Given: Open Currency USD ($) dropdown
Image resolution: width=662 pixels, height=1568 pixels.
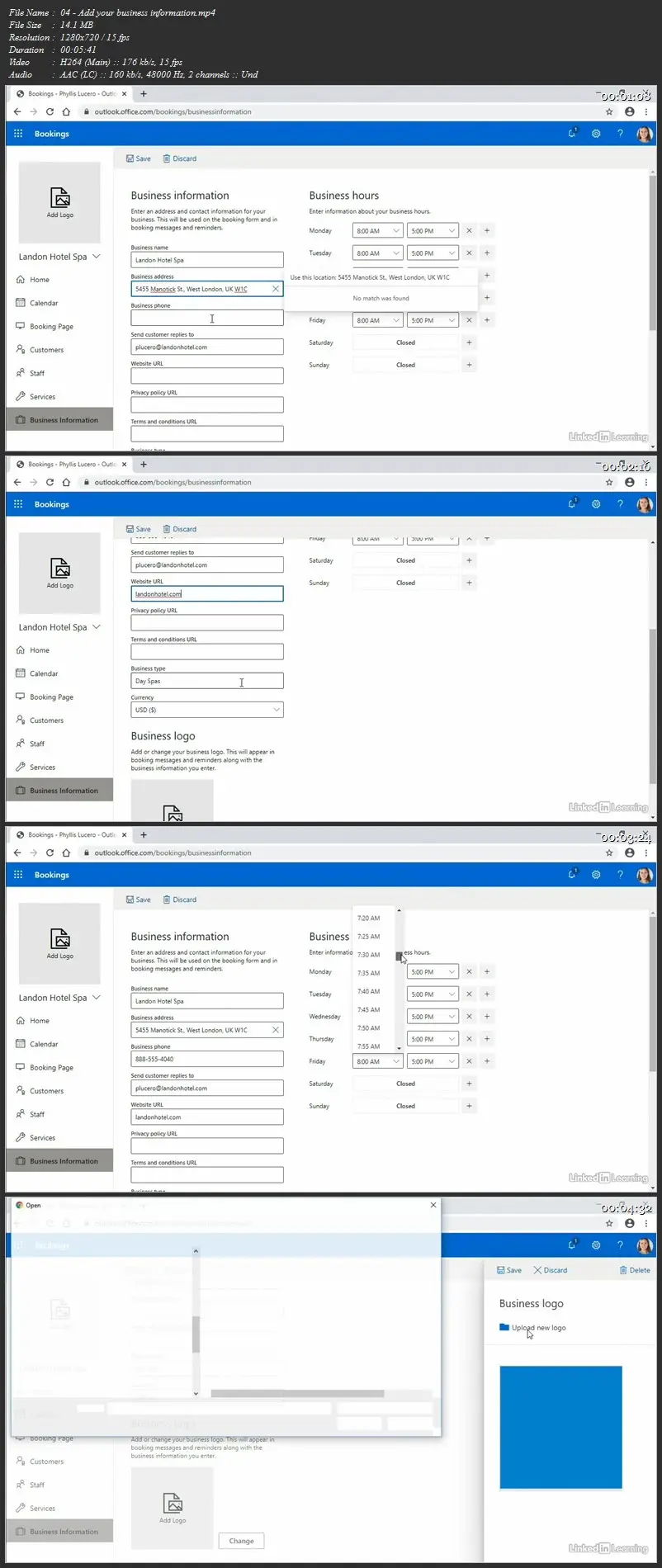Looking at the screenshot, I should pos(207,710).
